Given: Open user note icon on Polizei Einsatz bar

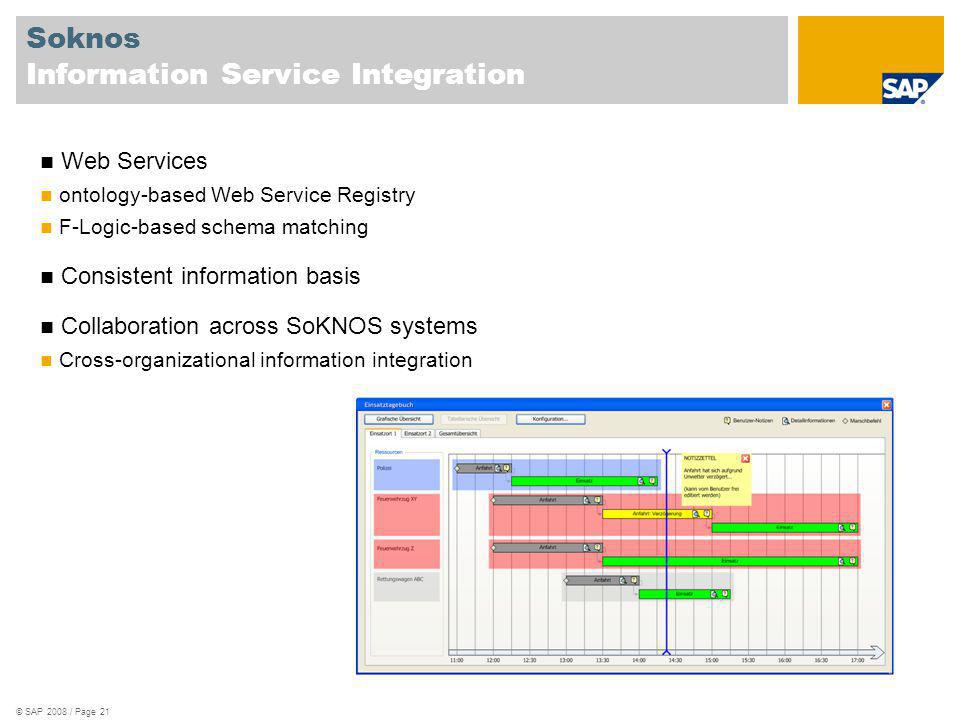Looking at the screenshot, I should coord(652,481).
